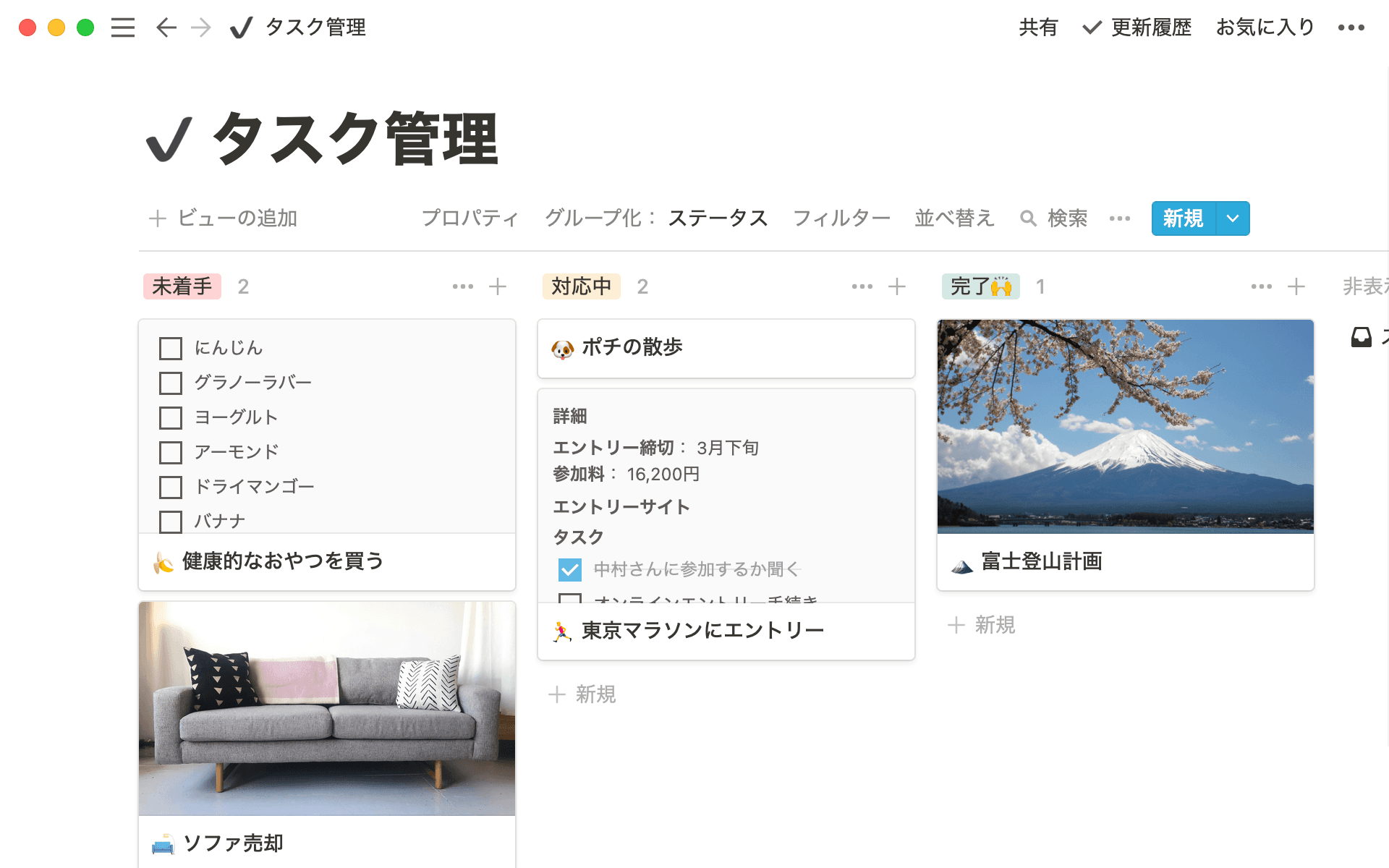Go back with the left arrow

click(166, 27)
